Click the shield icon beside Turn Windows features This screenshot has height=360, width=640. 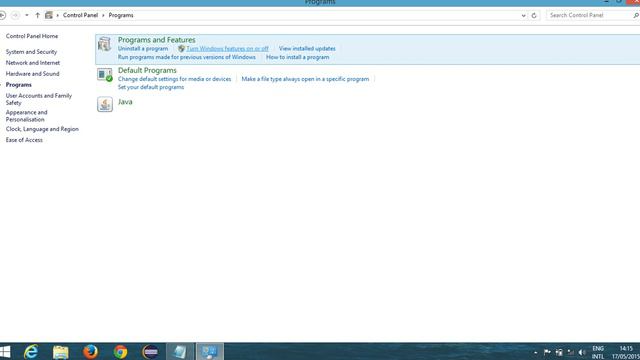click(181, 49)
